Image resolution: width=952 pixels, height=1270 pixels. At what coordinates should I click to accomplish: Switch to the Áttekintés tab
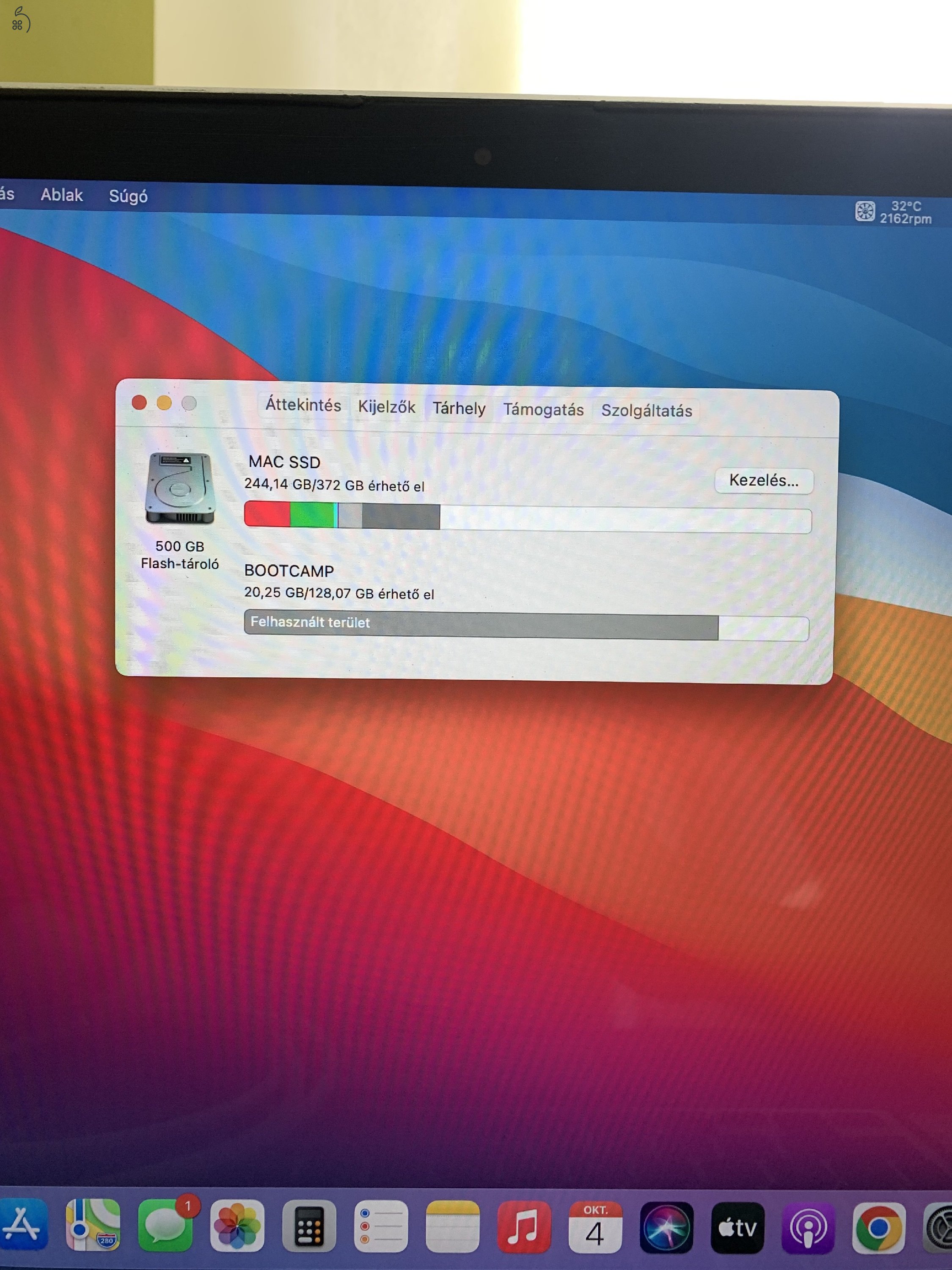(x=303, y=406)
